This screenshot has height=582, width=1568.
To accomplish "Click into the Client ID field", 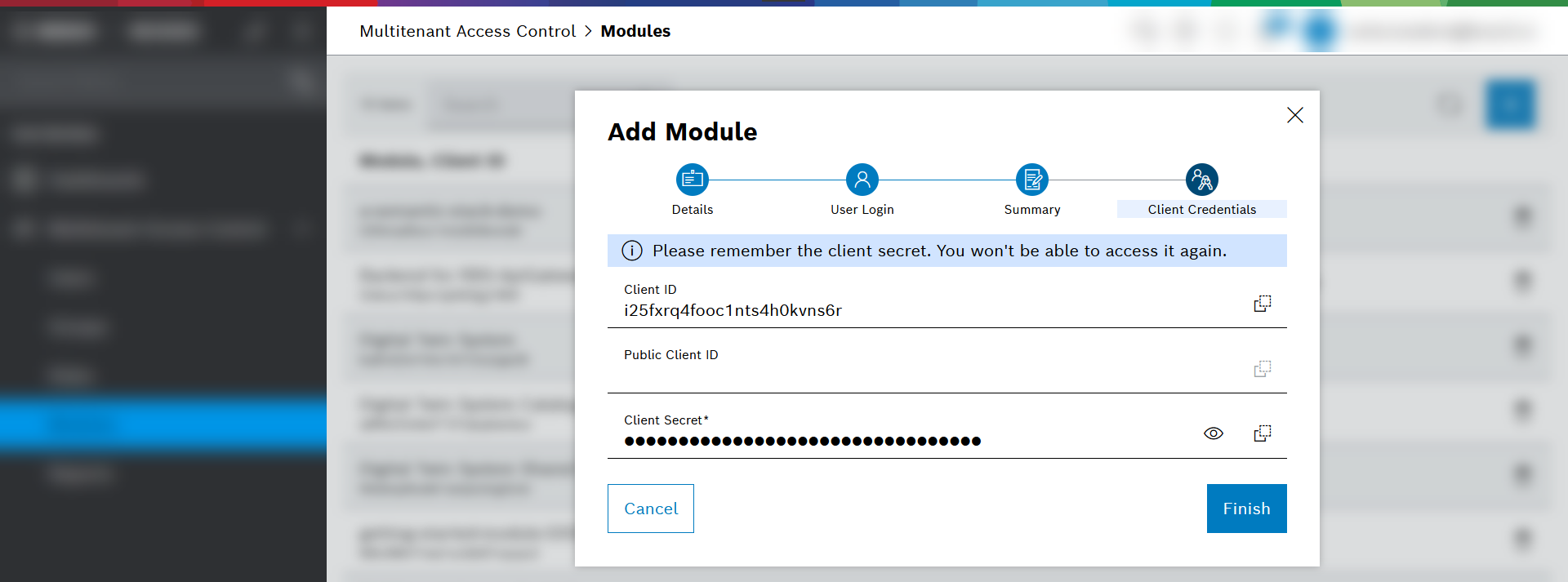I will click(x=898, y=311).
